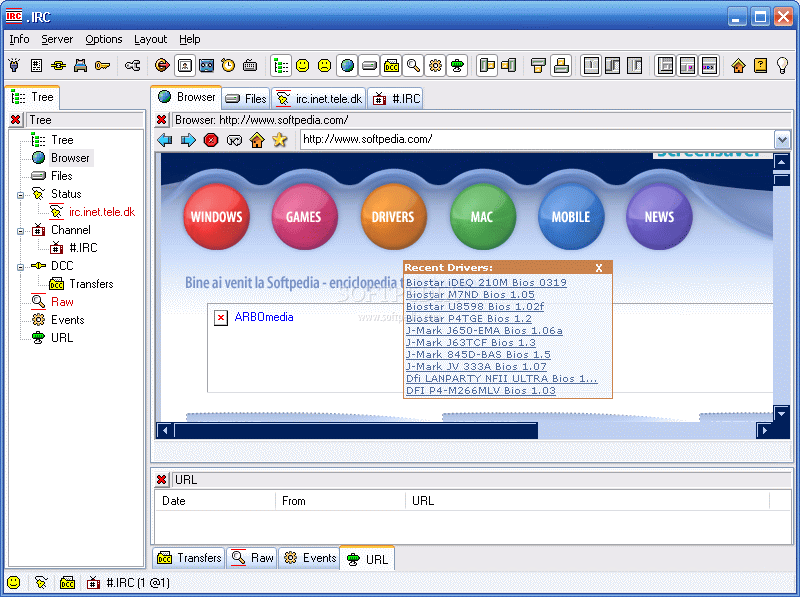Open the browser address dropdown arrow

pyautogui.click(x=782, y=139)
